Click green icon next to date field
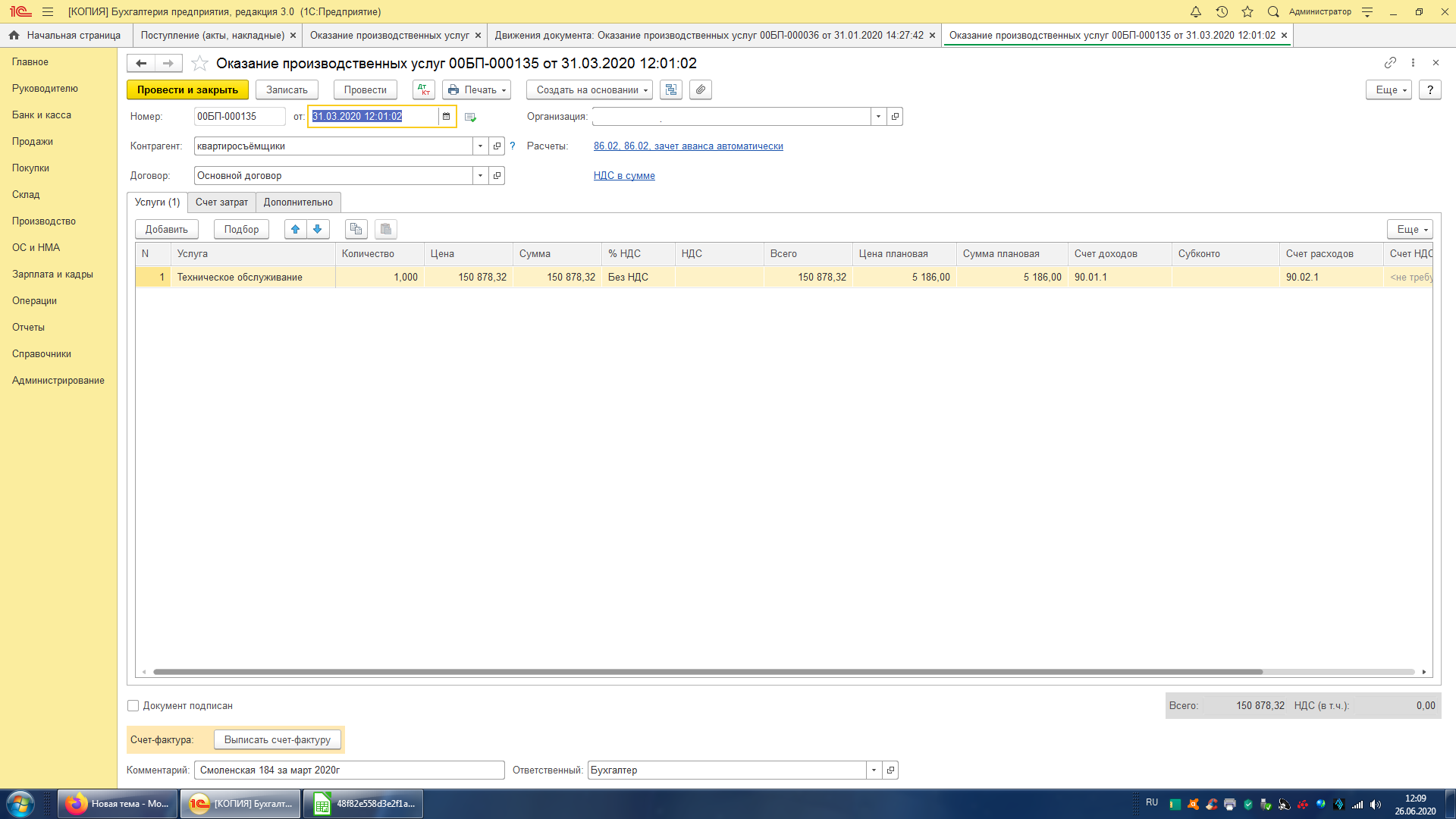The height and width of the screenshot is (819, 1456). point(470,117)
